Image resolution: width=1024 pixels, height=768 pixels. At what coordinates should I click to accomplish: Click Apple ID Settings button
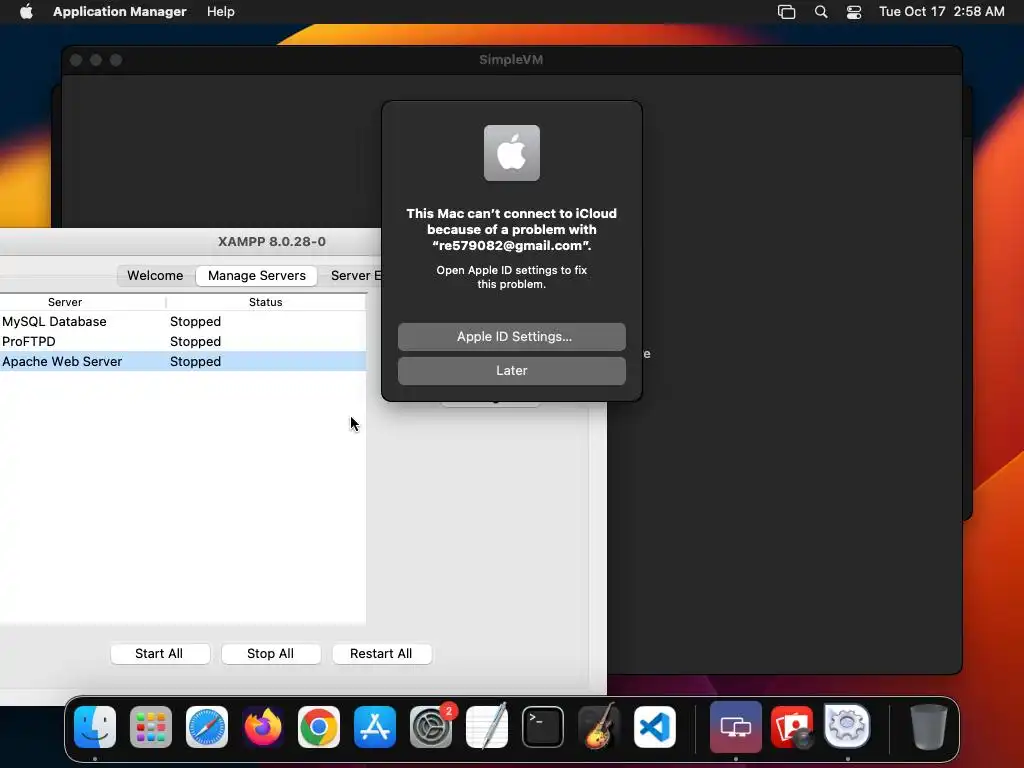click(x=511, y=336)
